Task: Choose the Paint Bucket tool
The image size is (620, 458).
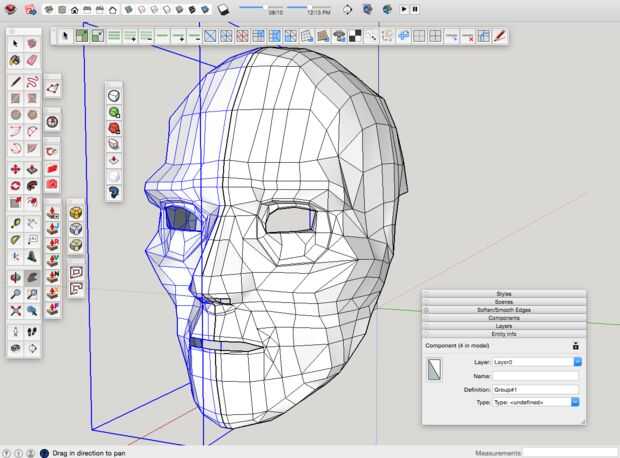Action: click(x=15, y=60)
